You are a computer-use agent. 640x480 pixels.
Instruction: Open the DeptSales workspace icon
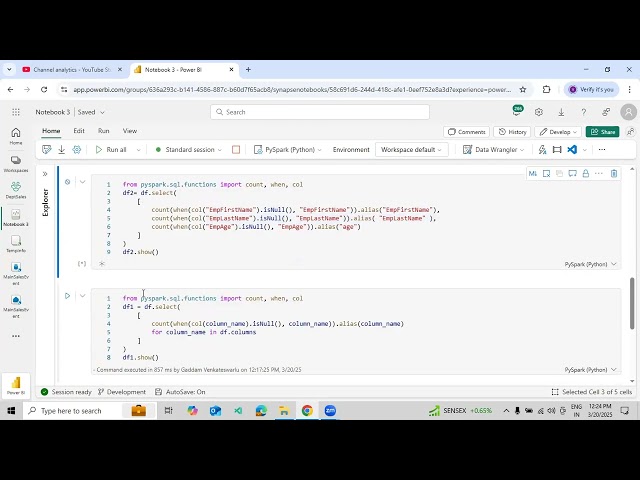tap(16, 190)
